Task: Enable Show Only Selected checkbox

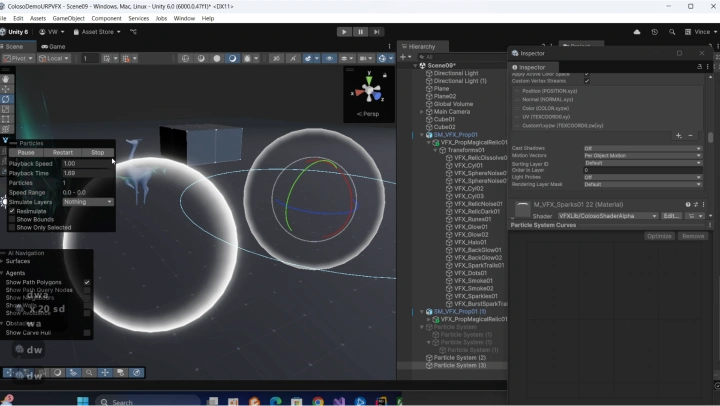Action: (x=12, y=227)
